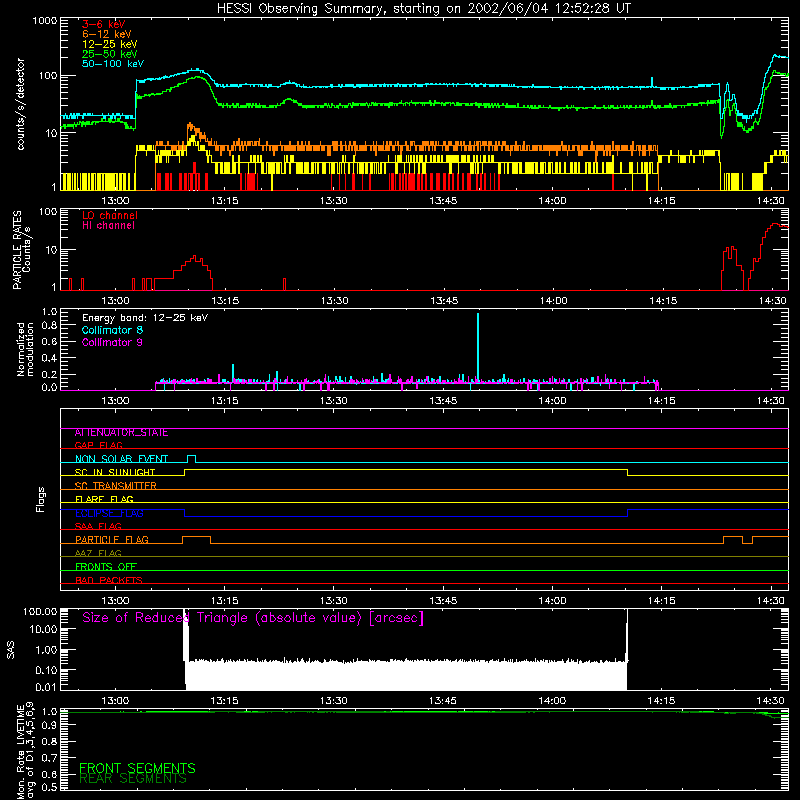Click the 13:00 tick under SAS panel
Screen dimensions: 800x800
(115, 701)
